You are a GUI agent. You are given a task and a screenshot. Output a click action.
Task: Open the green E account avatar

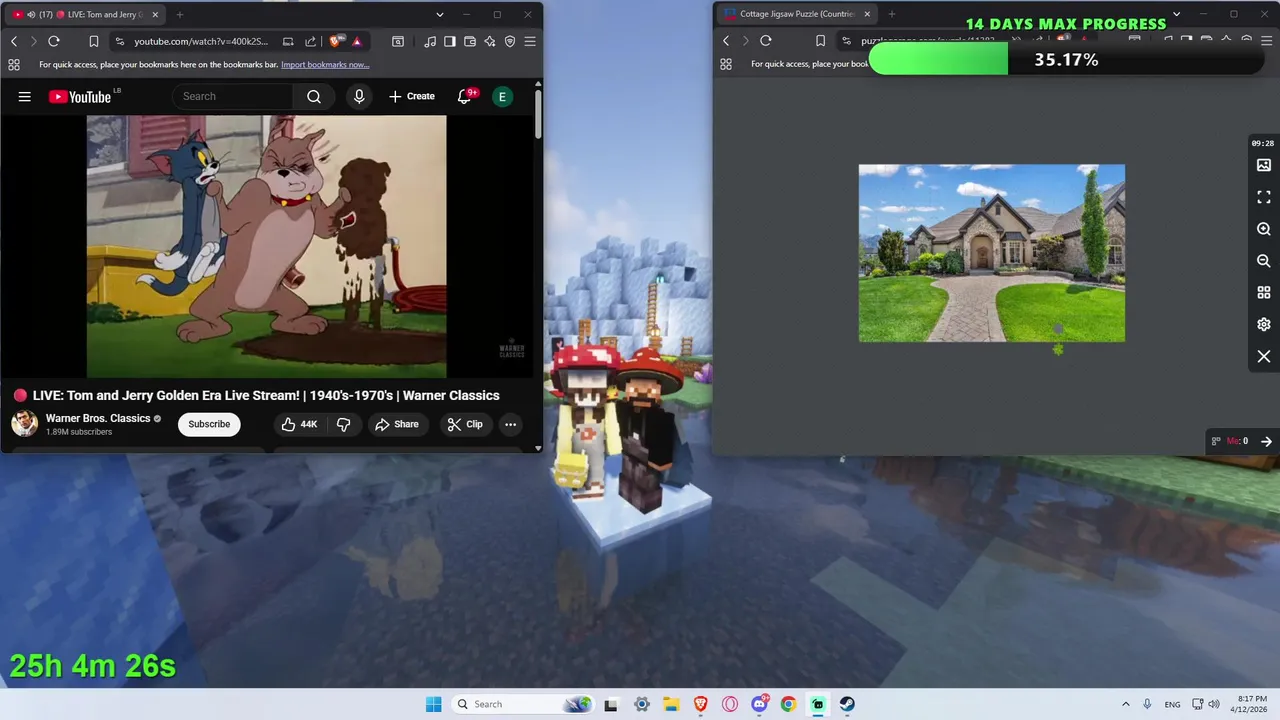tap(503, 96)
